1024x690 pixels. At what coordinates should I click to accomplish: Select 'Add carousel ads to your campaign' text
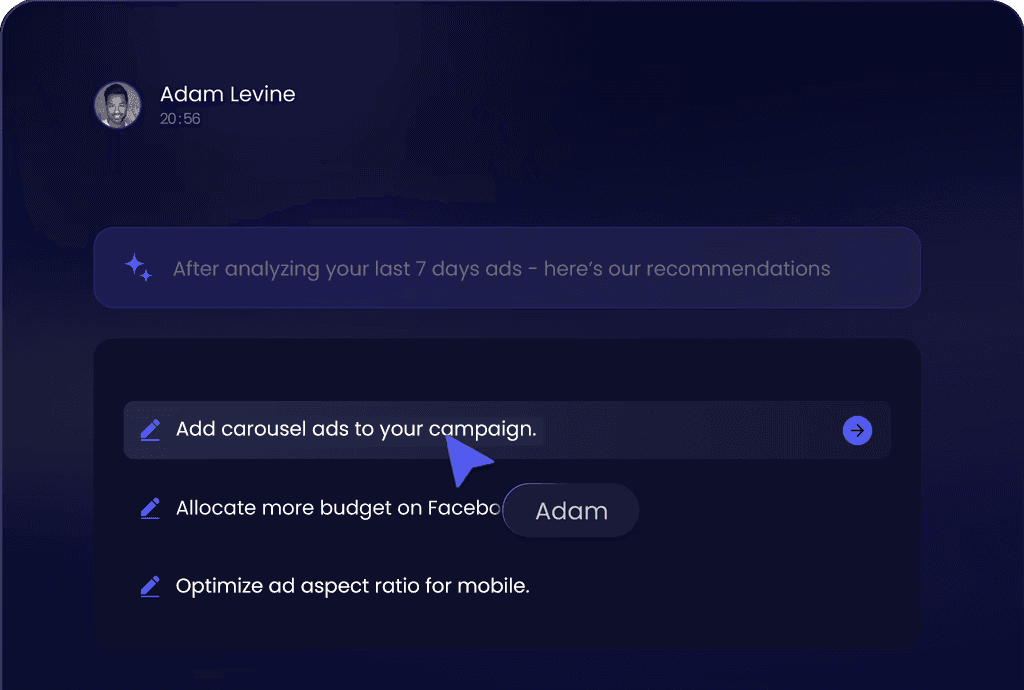(x=356, y=429)
